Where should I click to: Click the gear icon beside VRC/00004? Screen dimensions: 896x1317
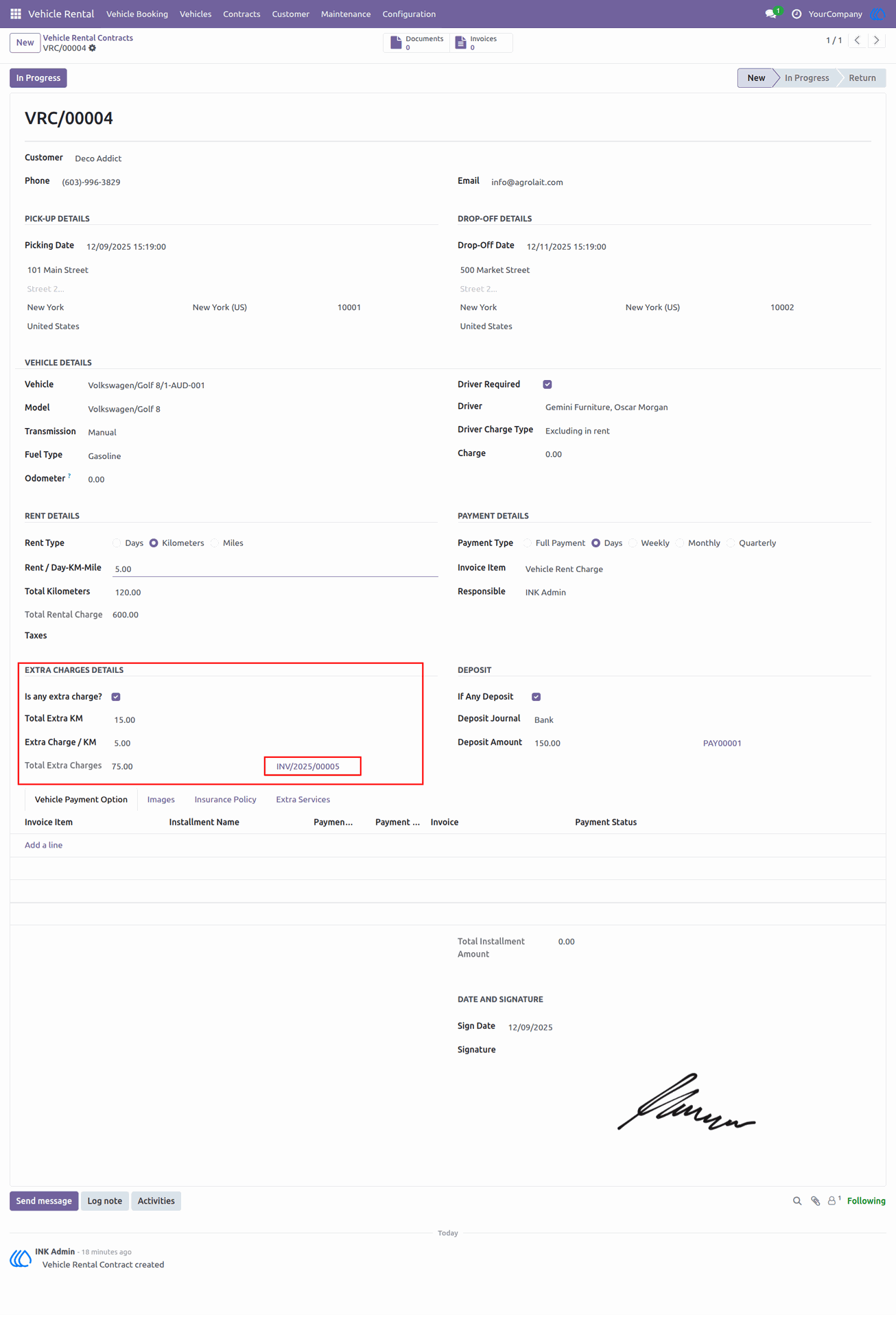(93, 48)
